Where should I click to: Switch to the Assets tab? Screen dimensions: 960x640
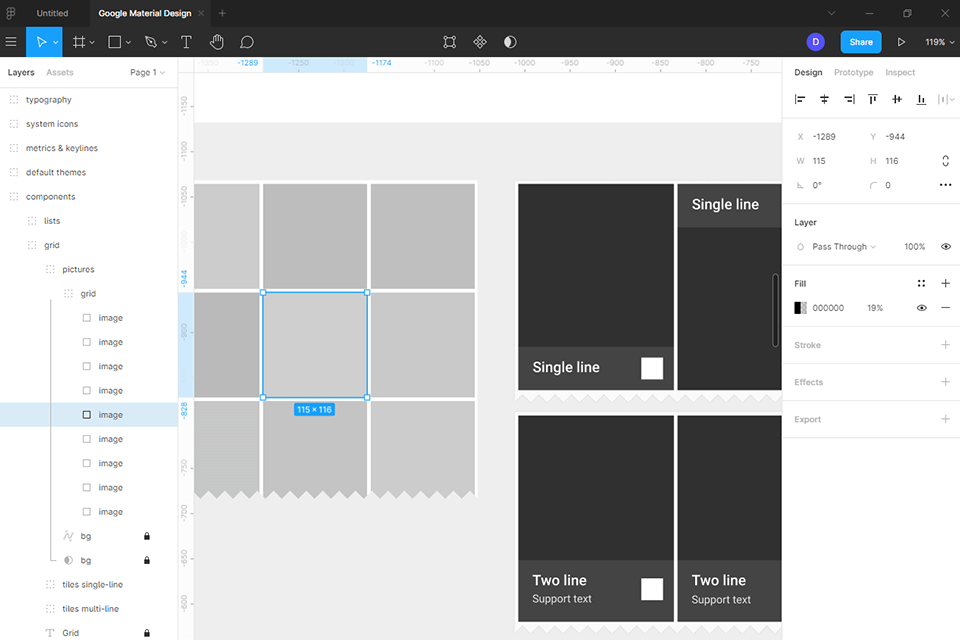pyautogui.click(x=60, y=72)
